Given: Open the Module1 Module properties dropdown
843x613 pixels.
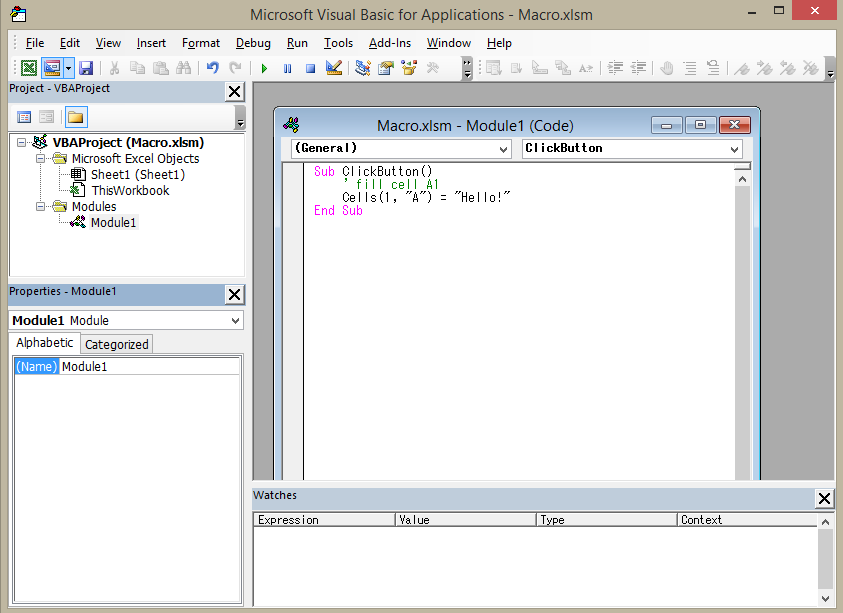Looking at the screenshot, I should [x=235, y=320].
